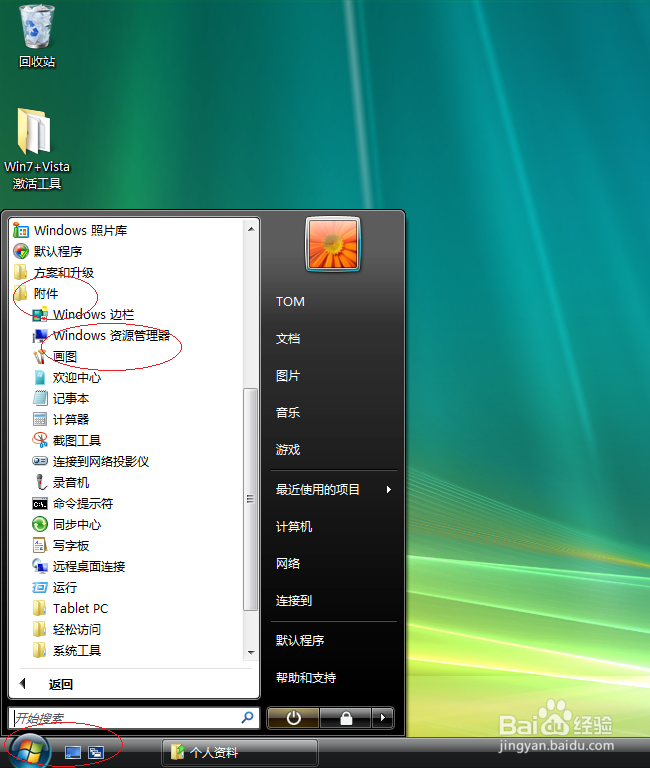
Task: Launch 截图工具 snipping tool icon
Action: [x=40, y=440]
